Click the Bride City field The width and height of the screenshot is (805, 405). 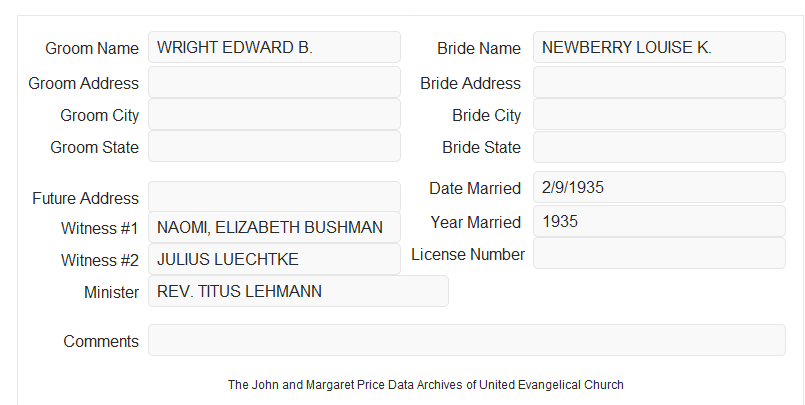tap(659, 114)
